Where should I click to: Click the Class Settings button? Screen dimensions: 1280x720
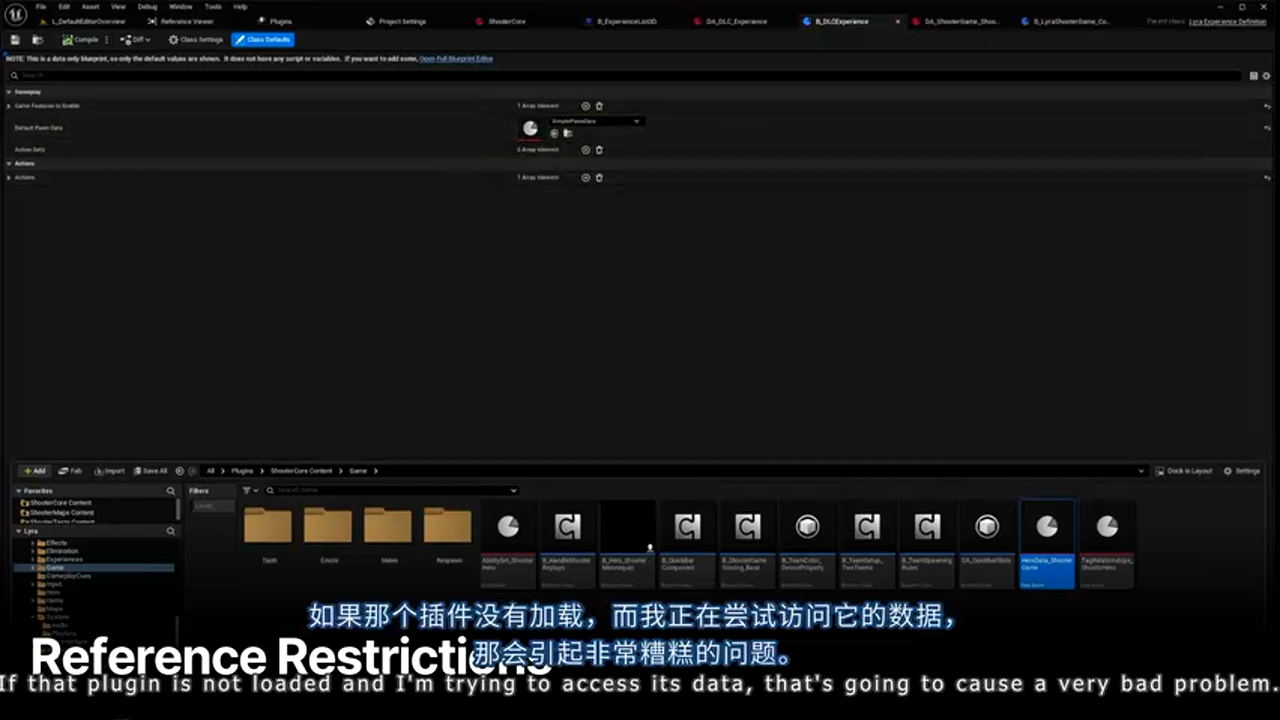196,40
